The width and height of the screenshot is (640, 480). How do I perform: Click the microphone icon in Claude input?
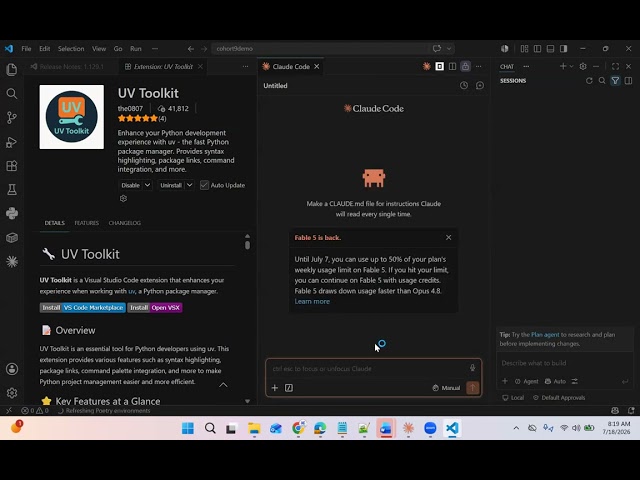[x=472, y=368]
